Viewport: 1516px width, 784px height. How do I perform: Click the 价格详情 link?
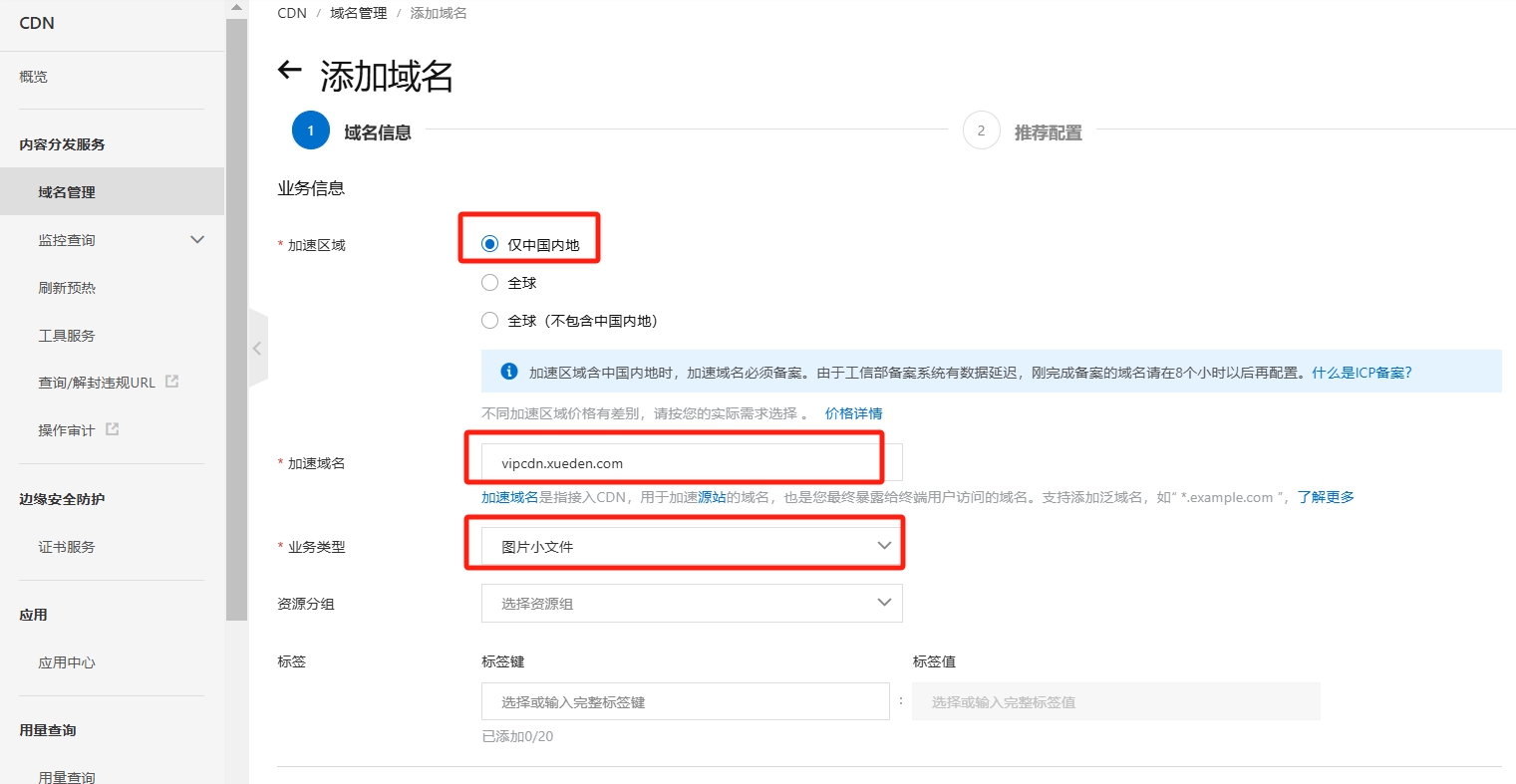(x=853, y=413)
